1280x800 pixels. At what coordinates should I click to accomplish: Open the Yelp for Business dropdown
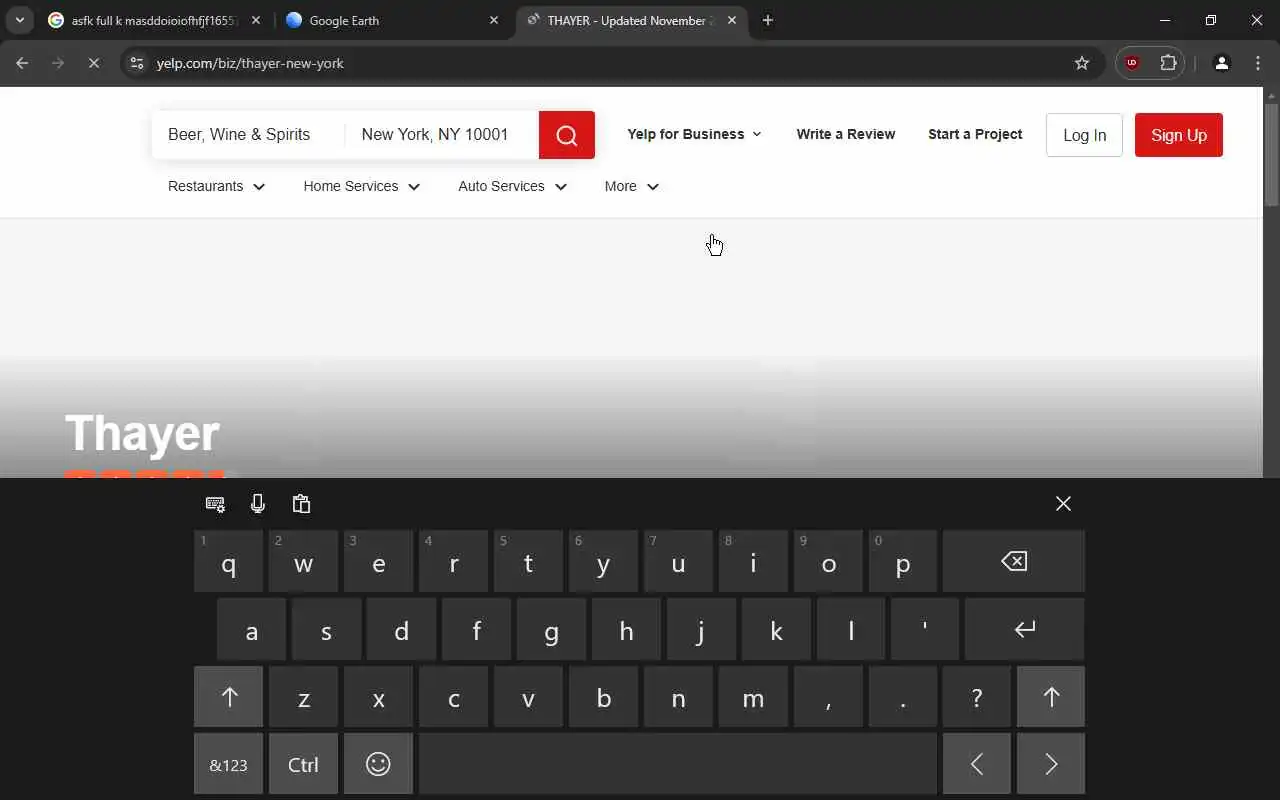(695, 134)
